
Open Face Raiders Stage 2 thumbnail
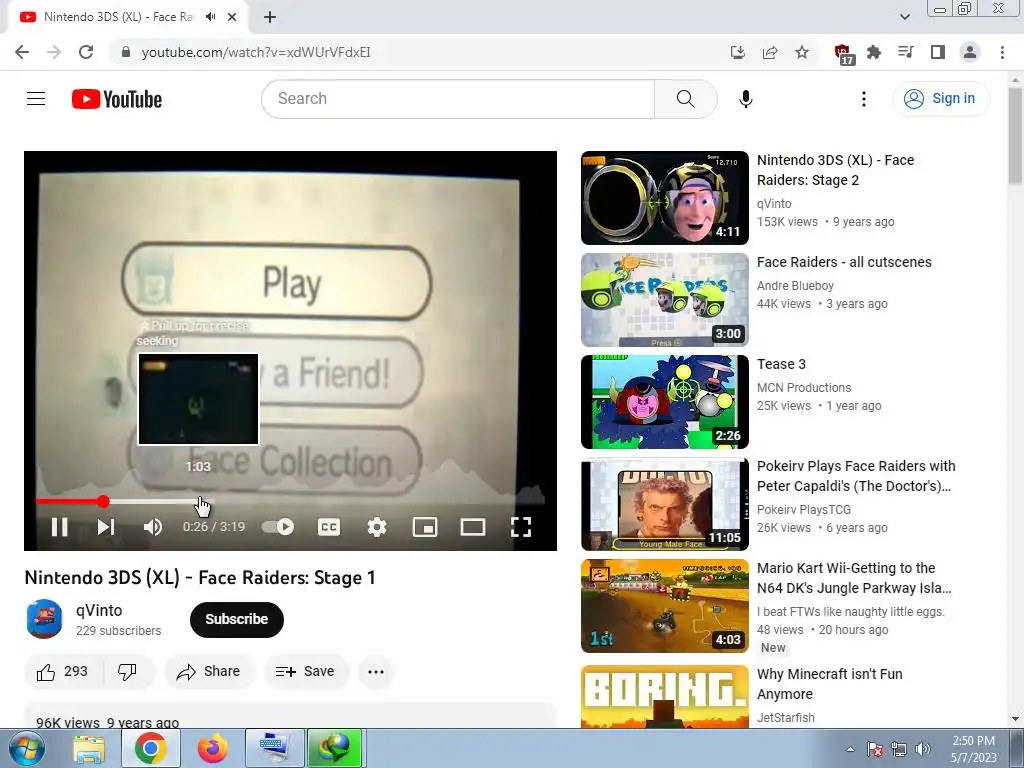[664, 198]
